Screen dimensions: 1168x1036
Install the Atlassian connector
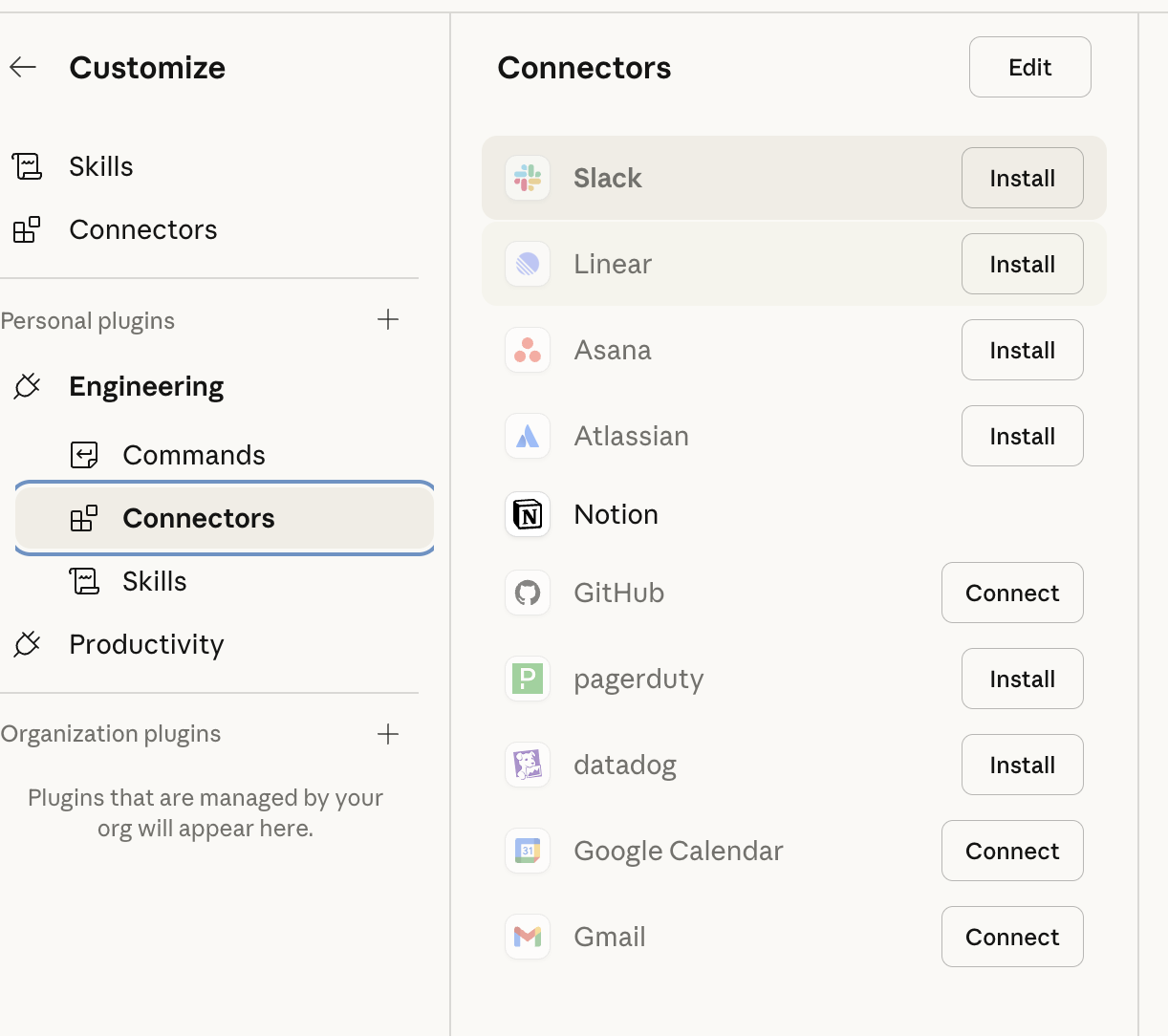coord(1023,436)
